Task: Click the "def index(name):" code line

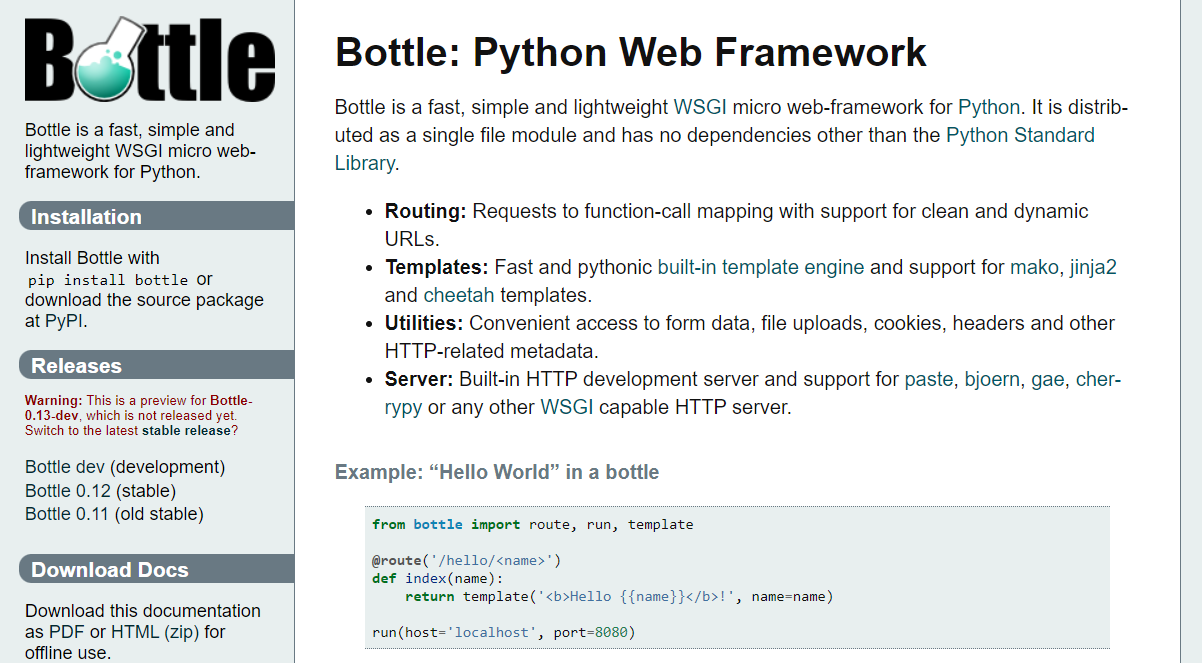Action: pyautogui.click(x=438, y=578)
